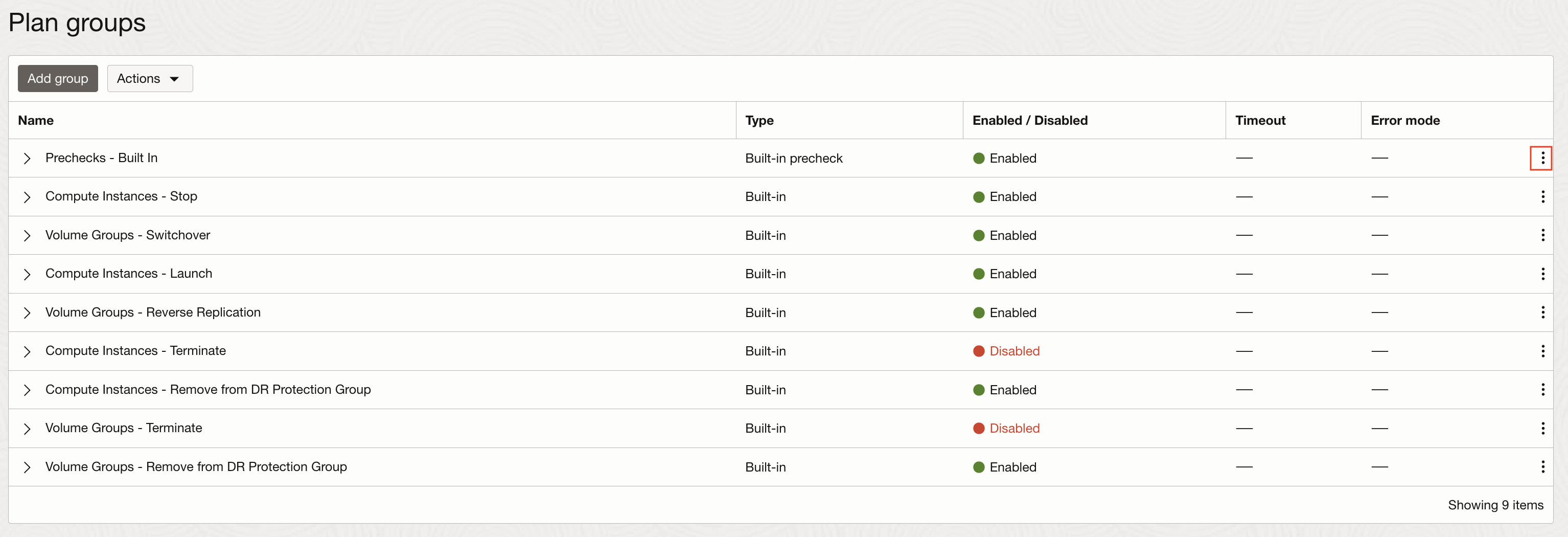Open the kebab menu for Volume Groups - Reverse Replication
The height and width of the screenshot is (537, 1568).
click(1542, 312)
